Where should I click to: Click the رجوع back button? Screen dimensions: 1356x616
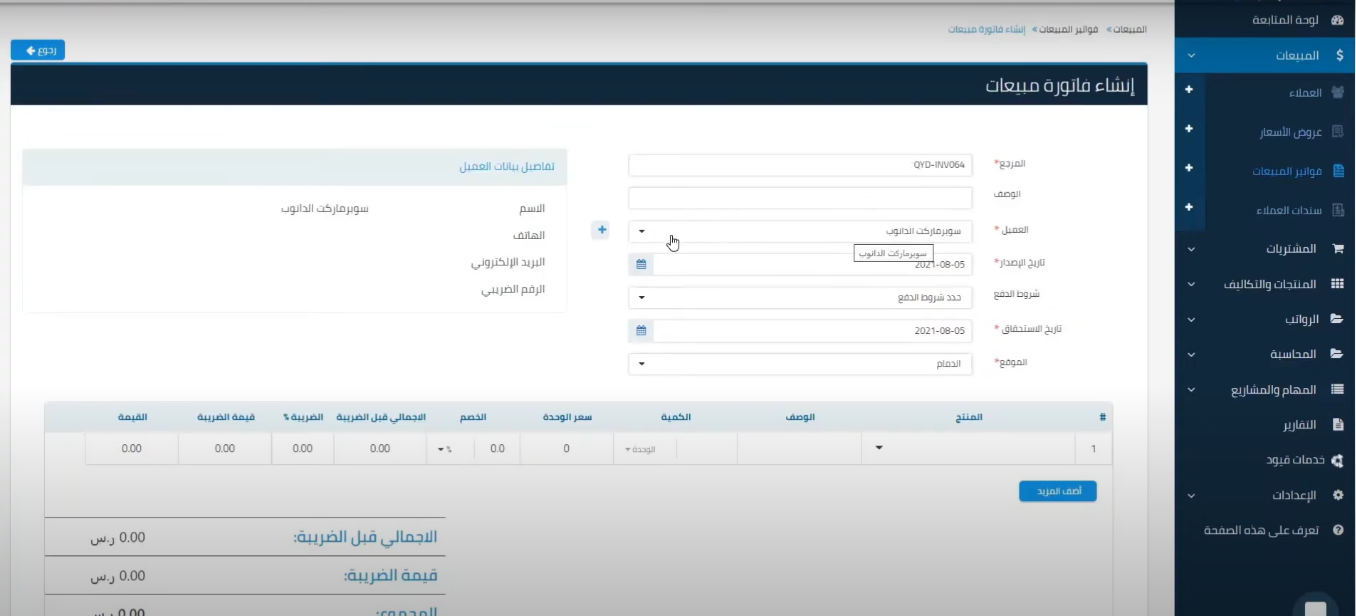39,48
